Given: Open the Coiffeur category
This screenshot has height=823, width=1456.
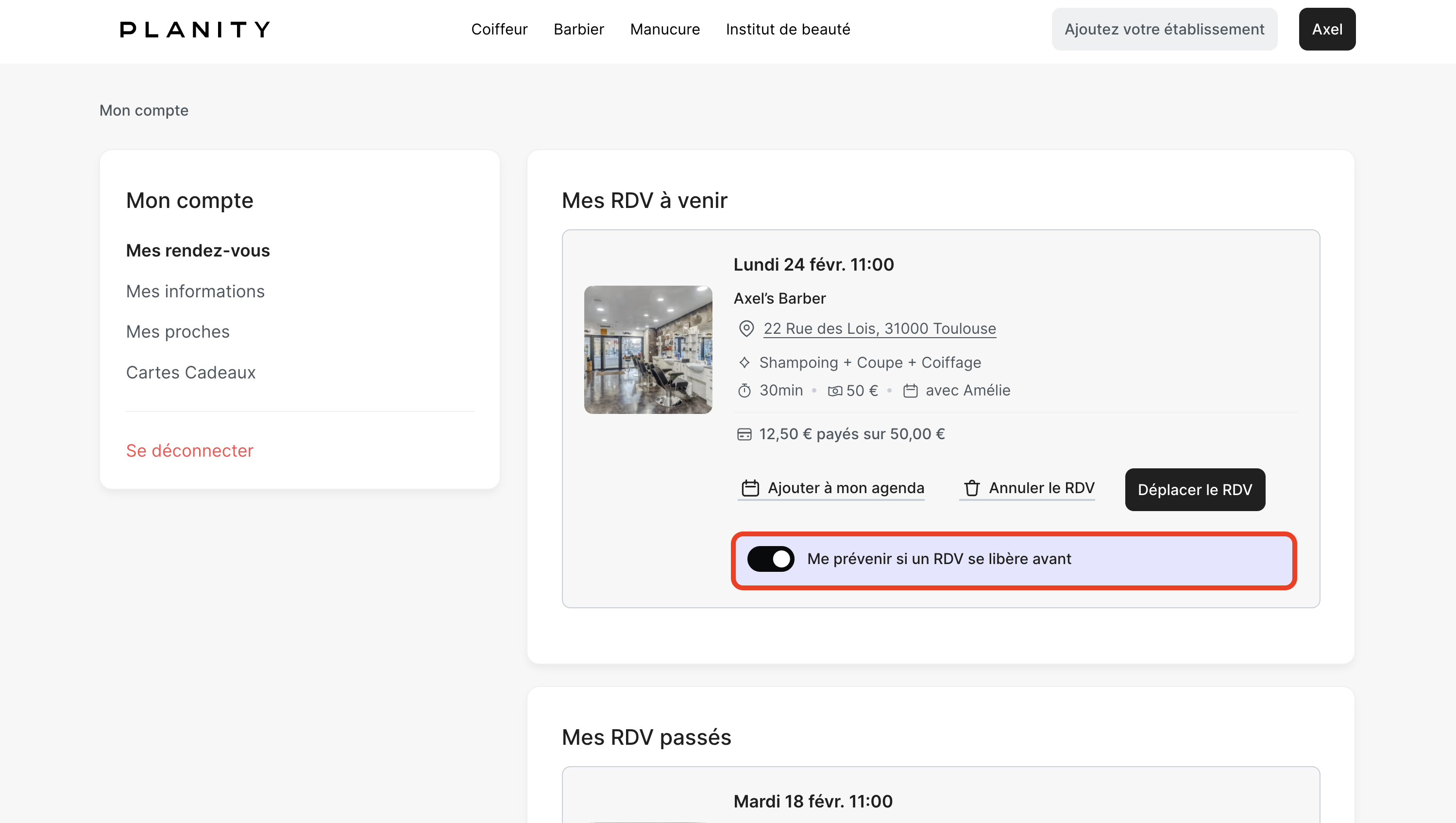Looking at the screenshot, I should coord(499,29).
